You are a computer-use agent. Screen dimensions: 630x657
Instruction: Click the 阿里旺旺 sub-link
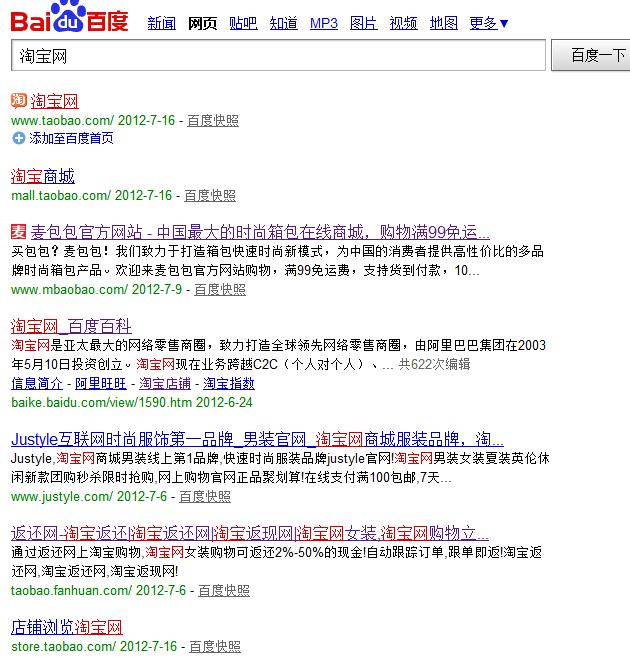[x=101, y=383]
